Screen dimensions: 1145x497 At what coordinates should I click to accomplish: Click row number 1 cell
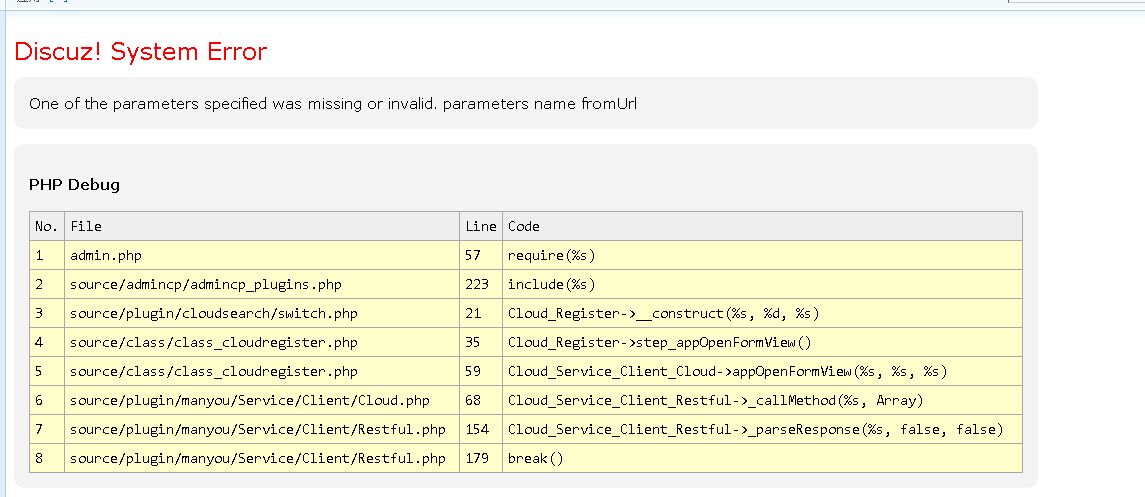(x=47, y=255)
